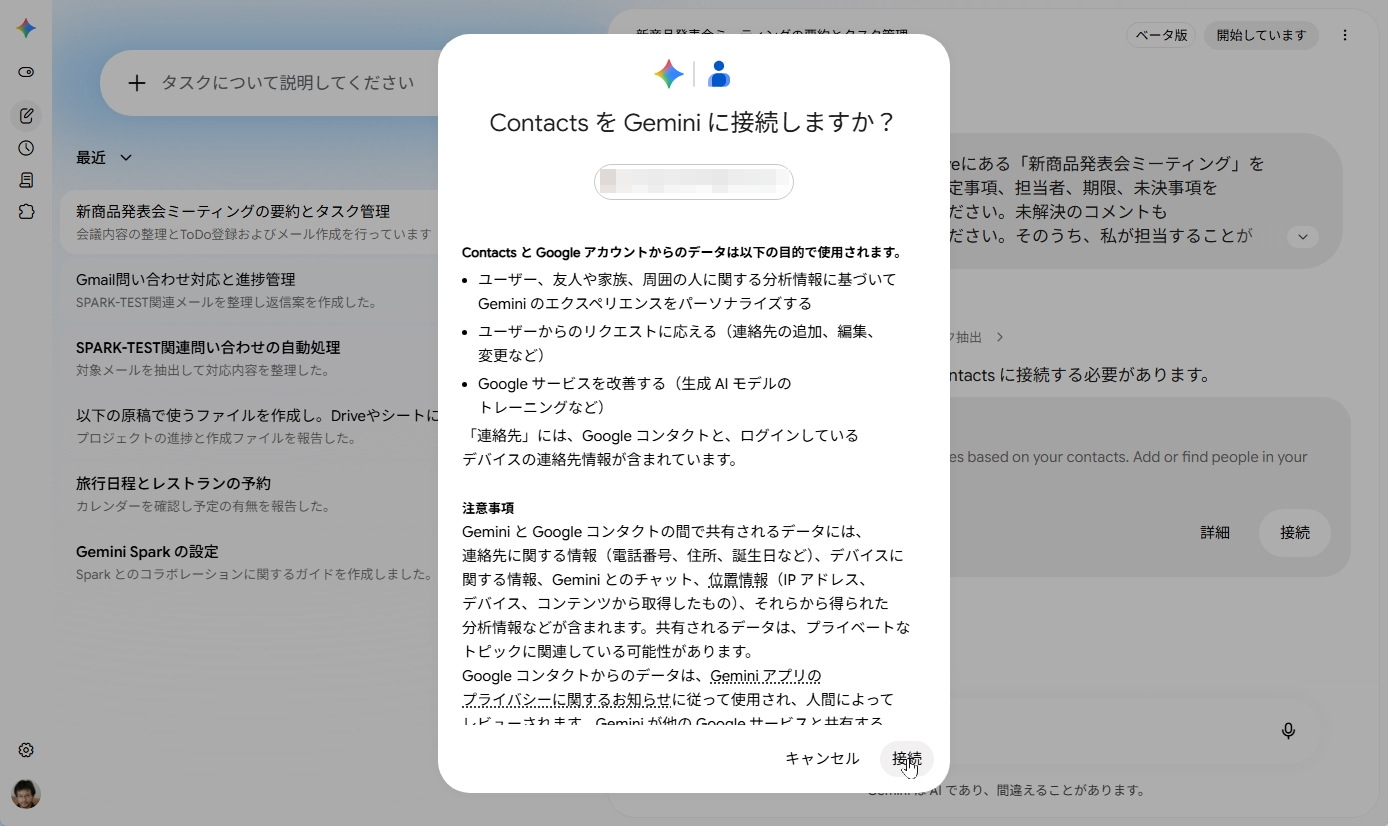Click the 注意事項 heading
The image size is (1388, 826).
click(x=488, y=508)
